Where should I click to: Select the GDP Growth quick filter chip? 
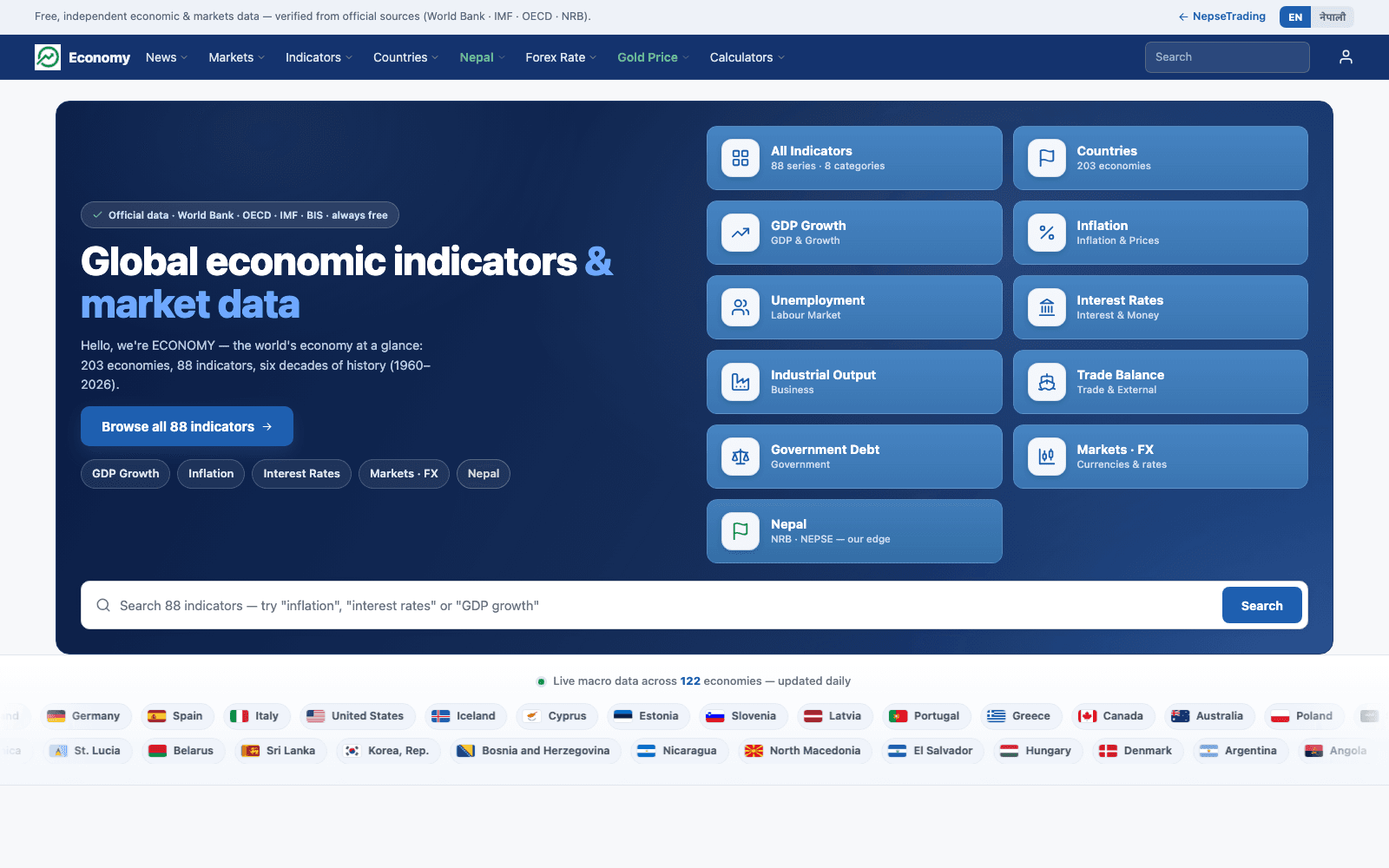pos(126,474)
